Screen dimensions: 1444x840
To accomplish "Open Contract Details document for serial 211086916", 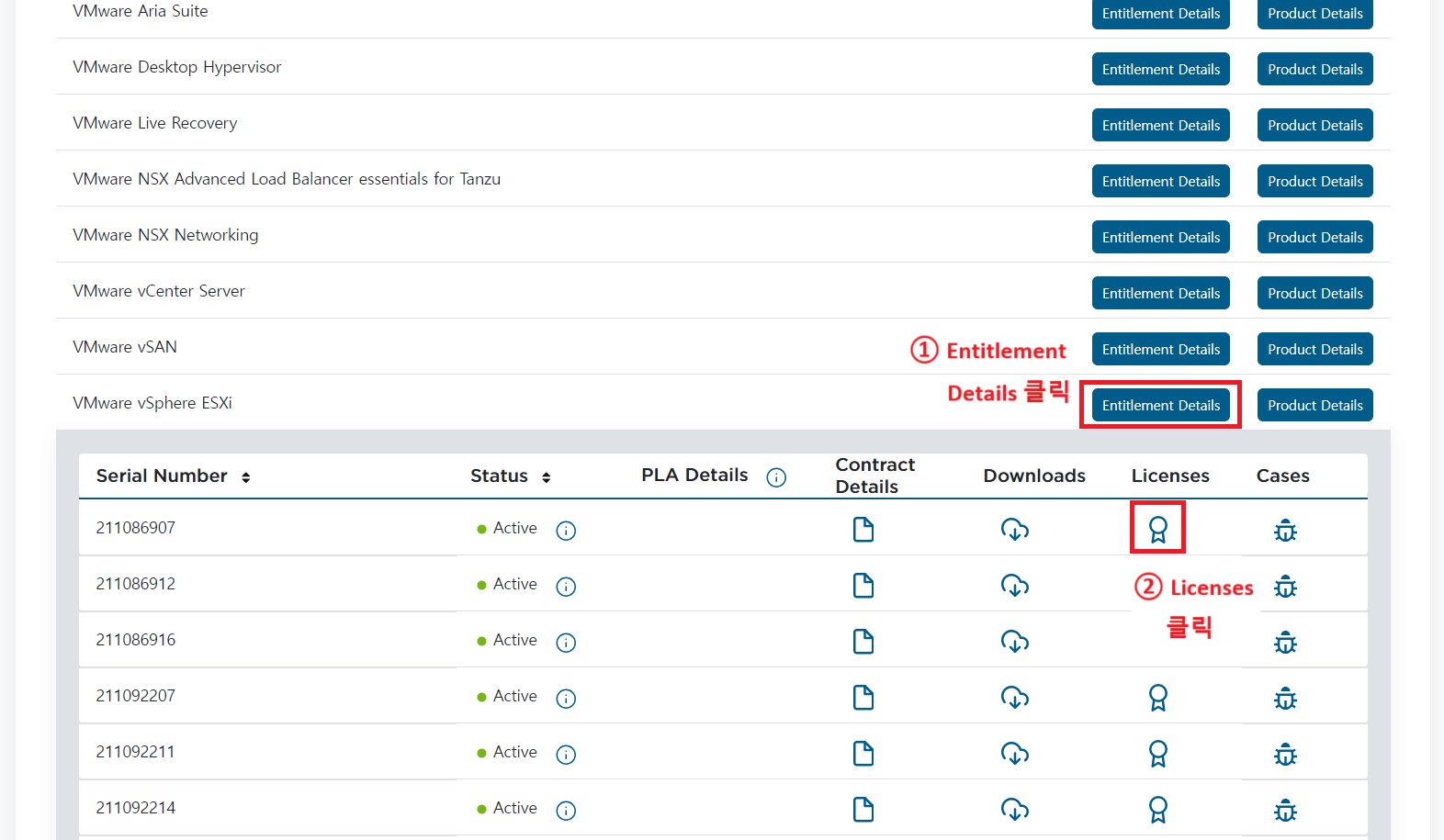I will point(863,642).
